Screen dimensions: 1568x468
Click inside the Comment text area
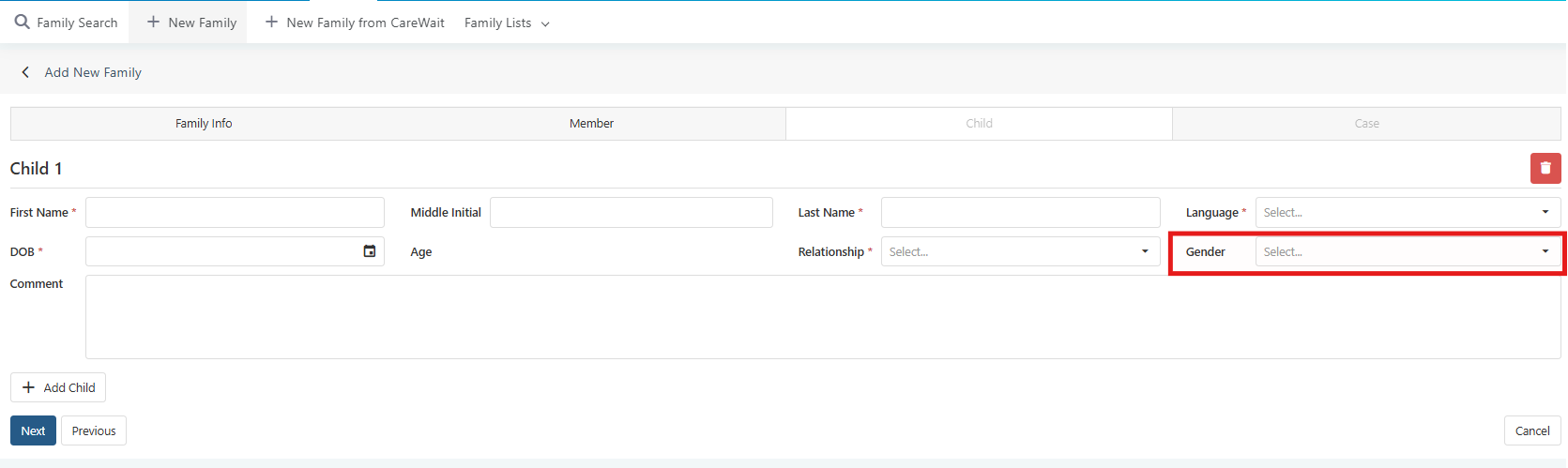(x=823, y=317)
